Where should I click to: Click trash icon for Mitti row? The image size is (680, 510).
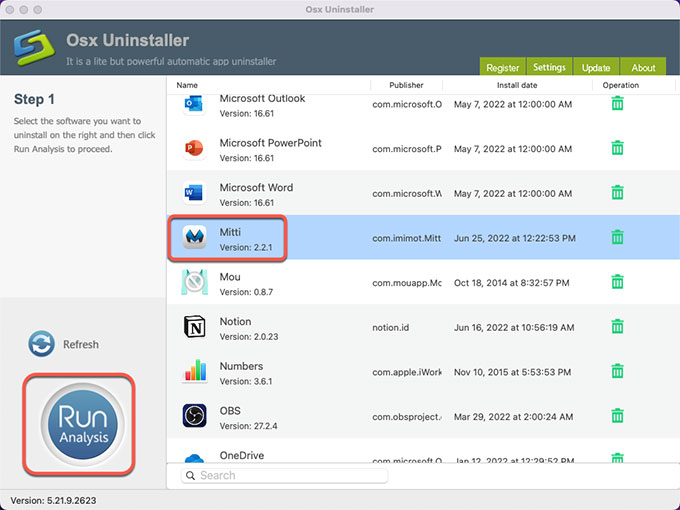(x=617, y=237)
